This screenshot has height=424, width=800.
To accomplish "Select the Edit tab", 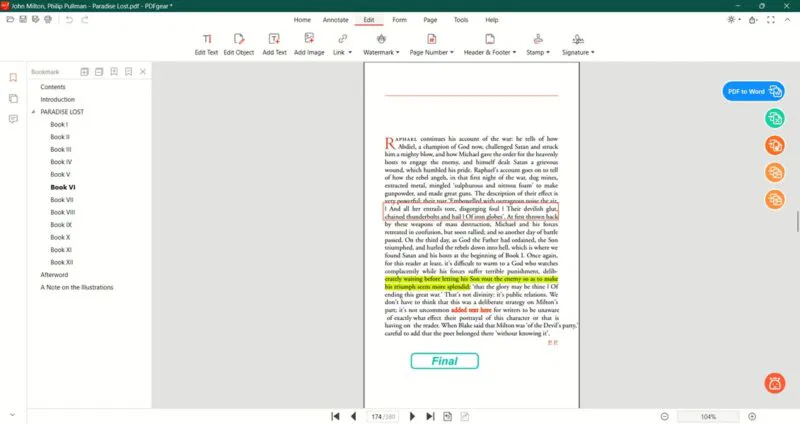I will (x=369, y=20).
